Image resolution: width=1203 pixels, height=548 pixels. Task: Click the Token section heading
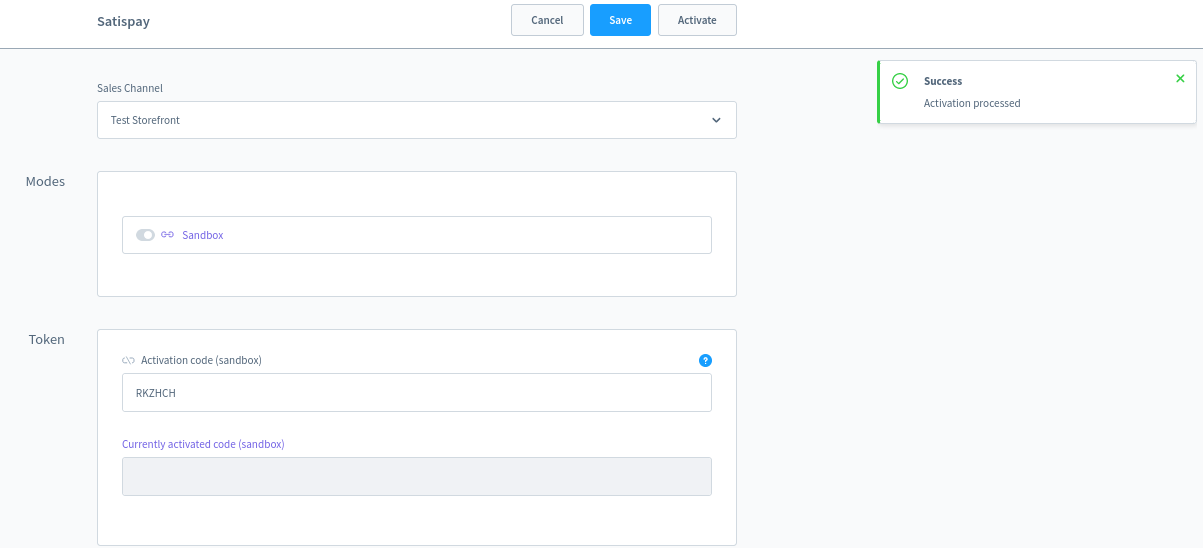click(46, 339)
